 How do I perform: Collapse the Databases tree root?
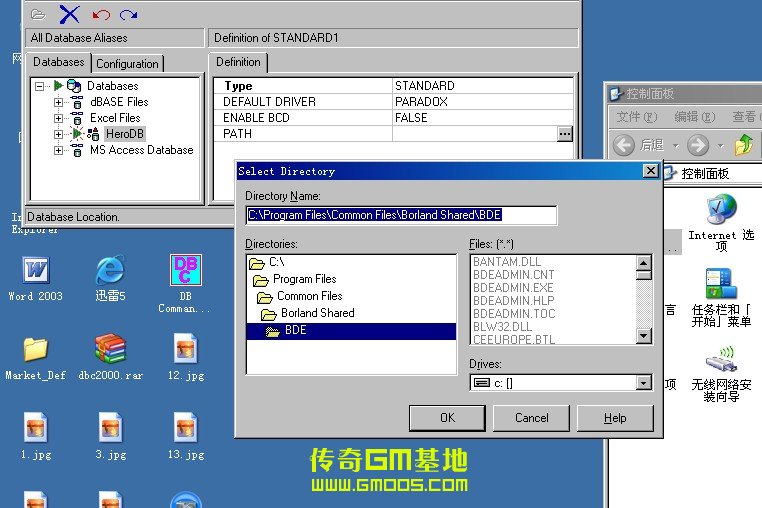click(40, 87)
